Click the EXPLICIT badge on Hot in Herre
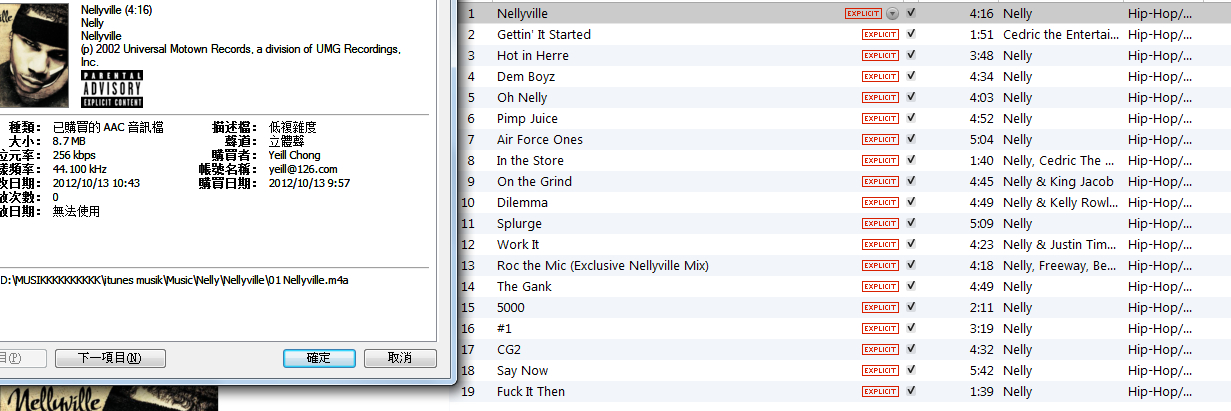The image size is (1231, 411). click(880, 55)
